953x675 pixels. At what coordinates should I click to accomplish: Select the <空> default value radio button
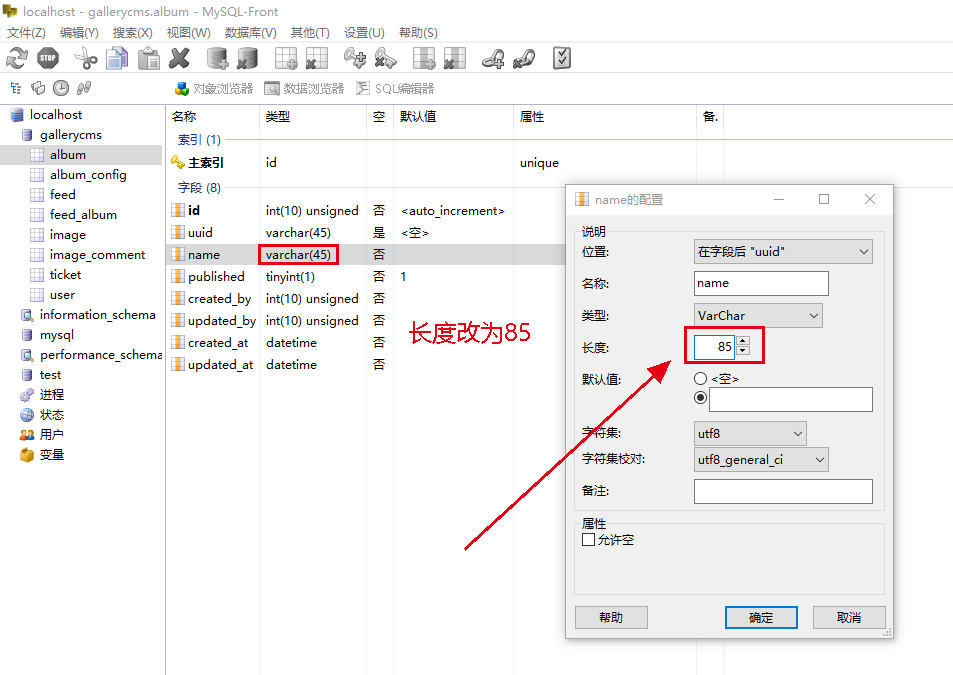[700, 379]
